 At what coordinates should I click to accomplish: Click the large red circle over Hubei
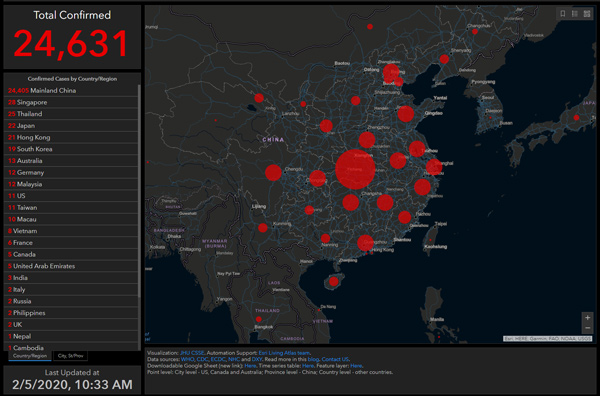(x=355, y=169)
